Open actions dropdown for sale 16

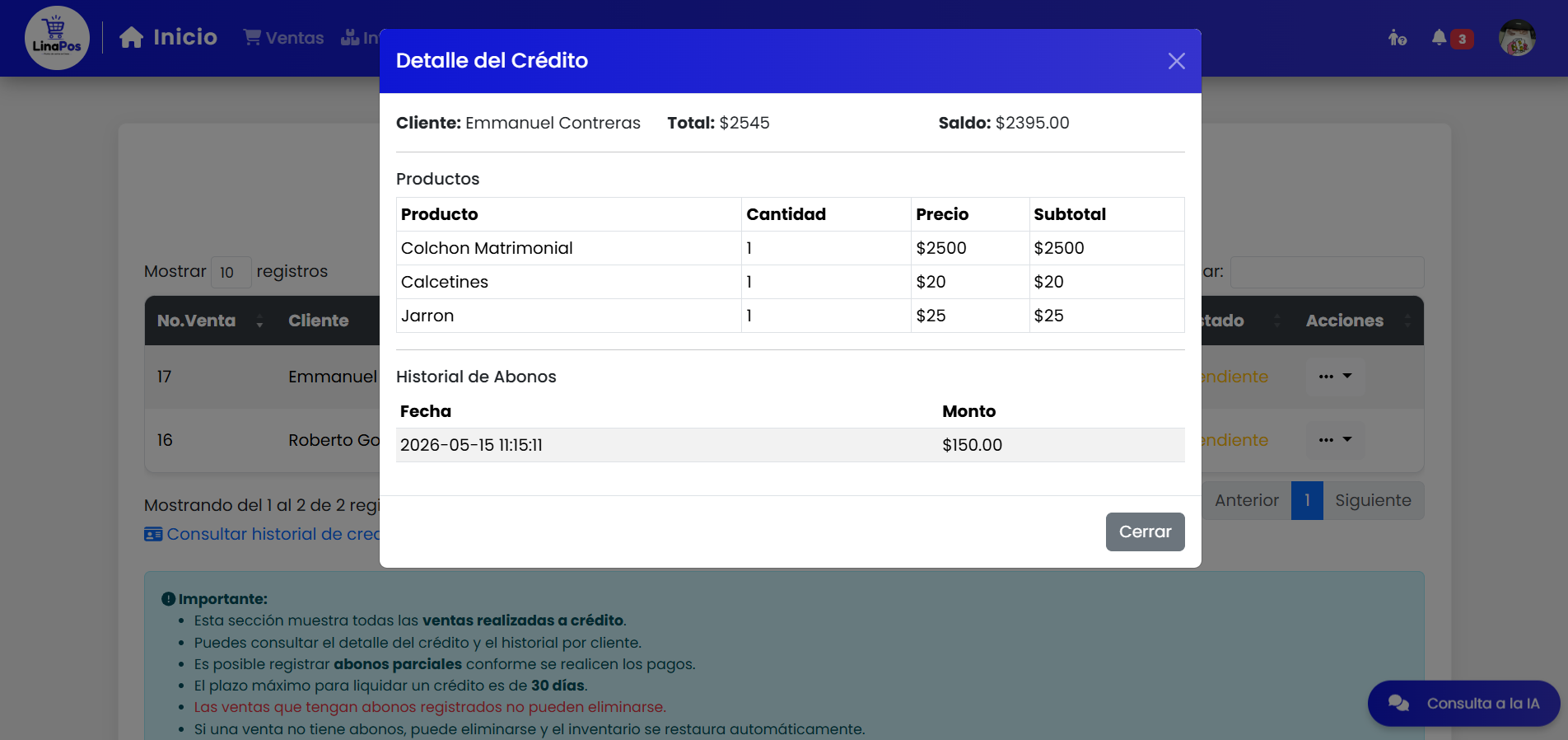(x=1335, y=440)
